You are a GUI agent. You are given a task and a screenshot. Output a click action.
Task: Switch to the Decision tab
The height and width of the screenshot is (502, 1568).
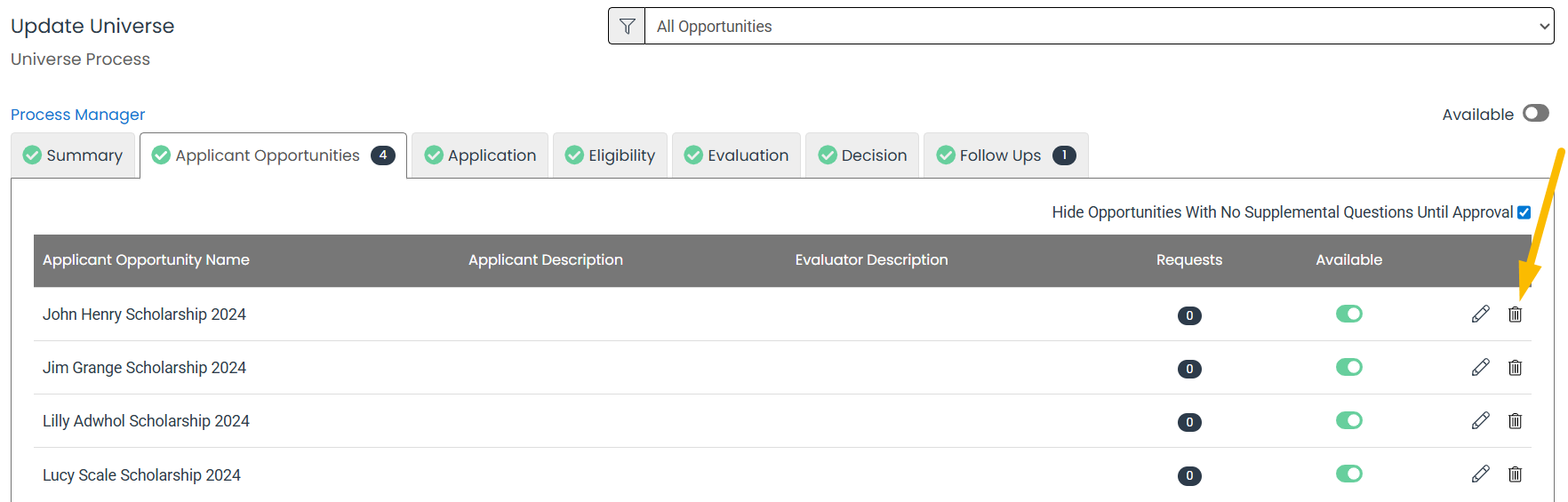[x=862, y=155]
